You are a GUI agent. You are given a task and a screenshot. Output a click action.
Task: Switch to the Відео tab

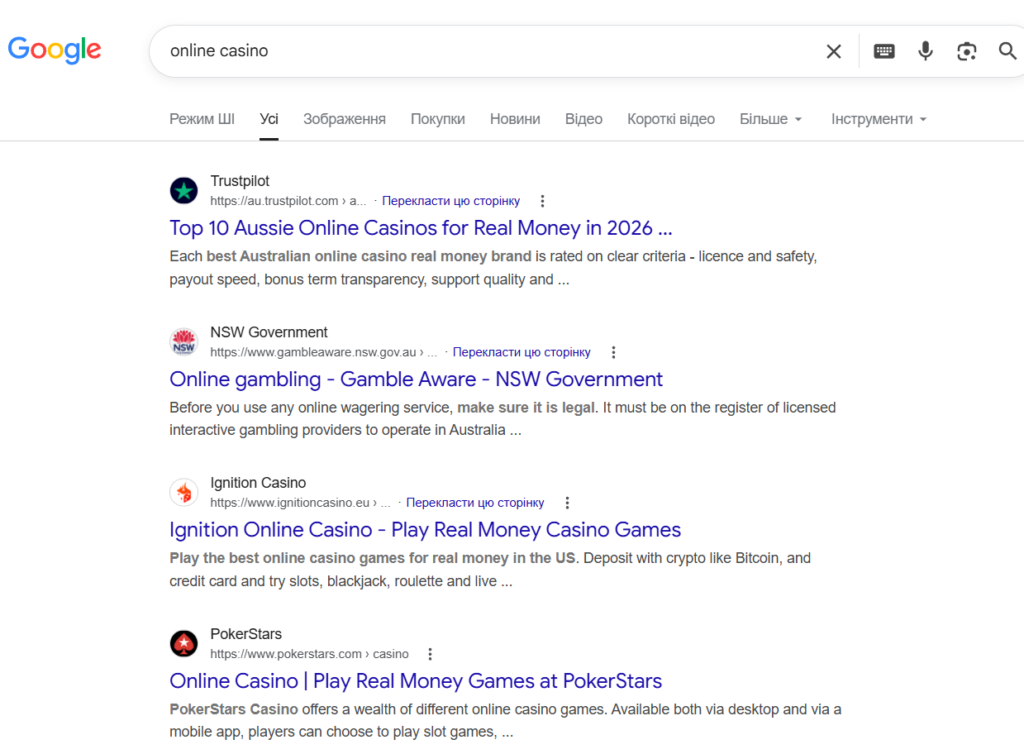tap(583, 119)
